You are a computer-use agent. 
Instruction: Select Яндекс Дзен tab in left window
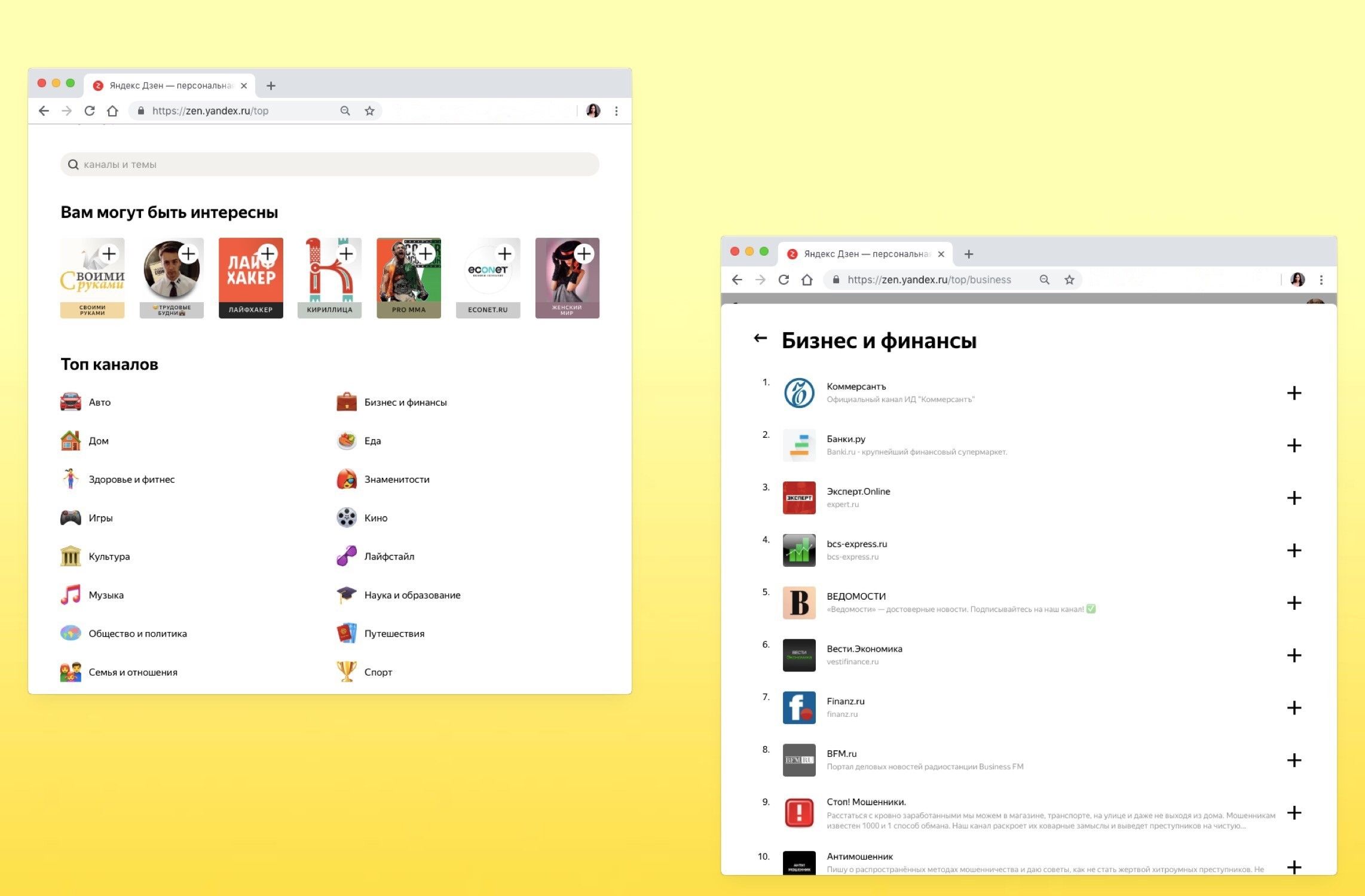170,85
